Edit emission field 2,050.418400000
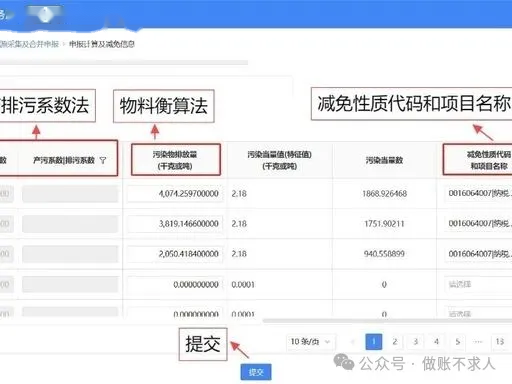Screen dimensions: 512x384 pyautogui.click(x=175, y=254)
